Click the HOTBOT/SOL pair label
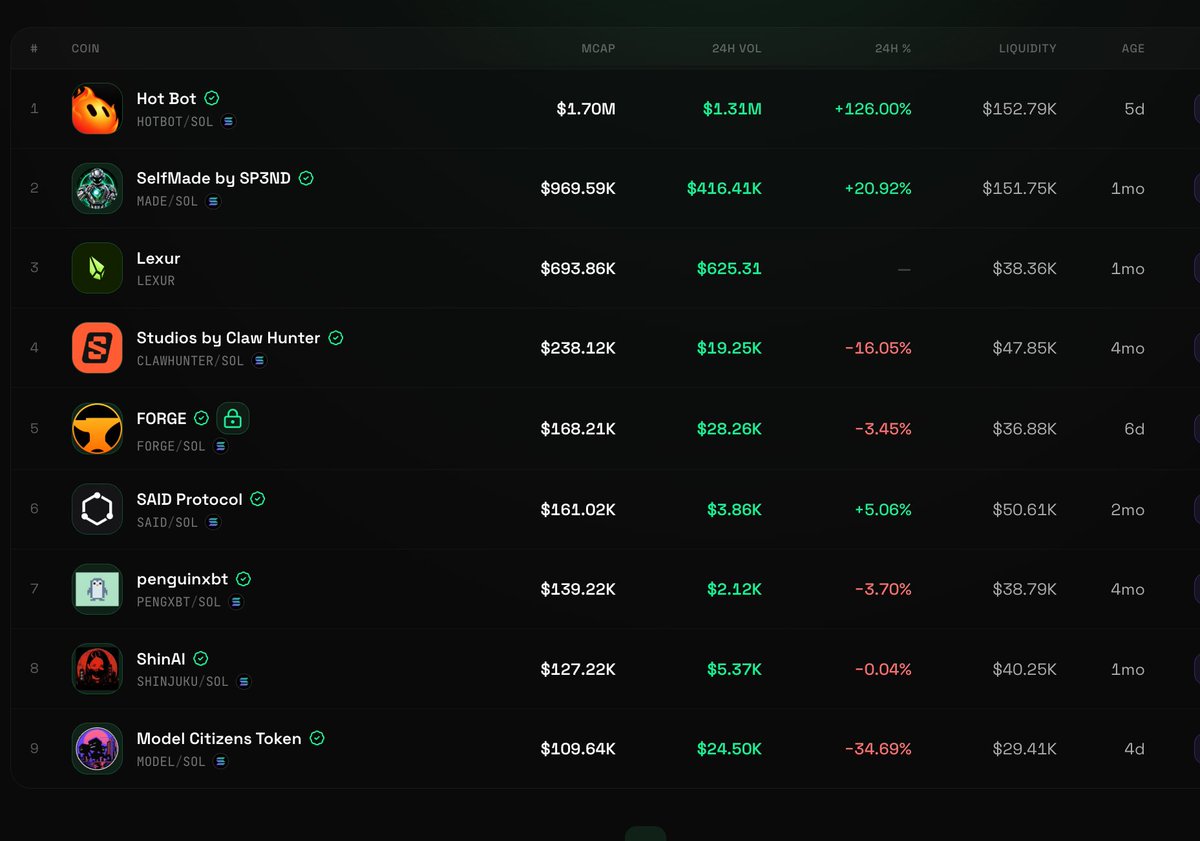1200x841 pixels. click(175, 121)
